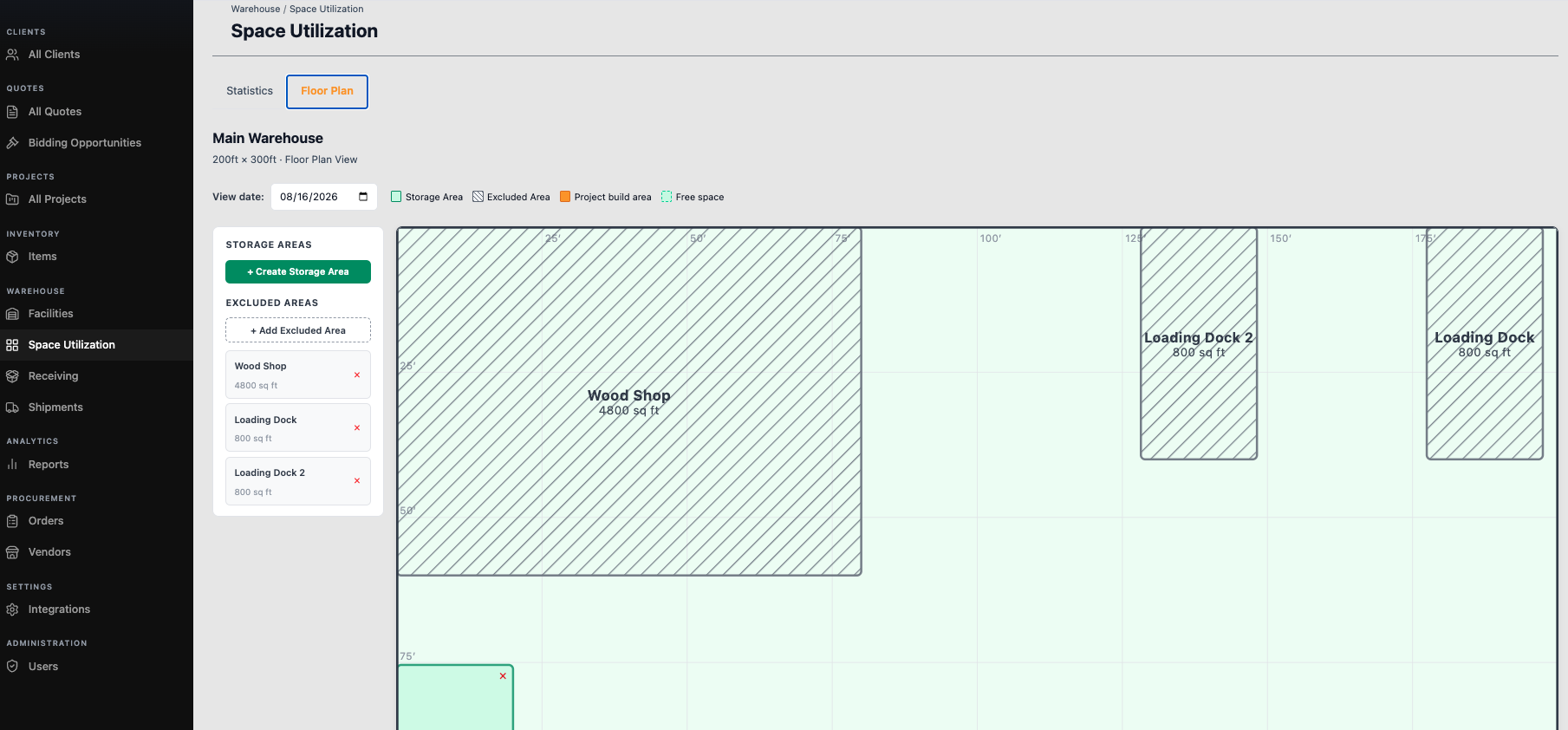Select the Loading Dock area on floor plan
1568x730 pixels.
coord(1485,343)
